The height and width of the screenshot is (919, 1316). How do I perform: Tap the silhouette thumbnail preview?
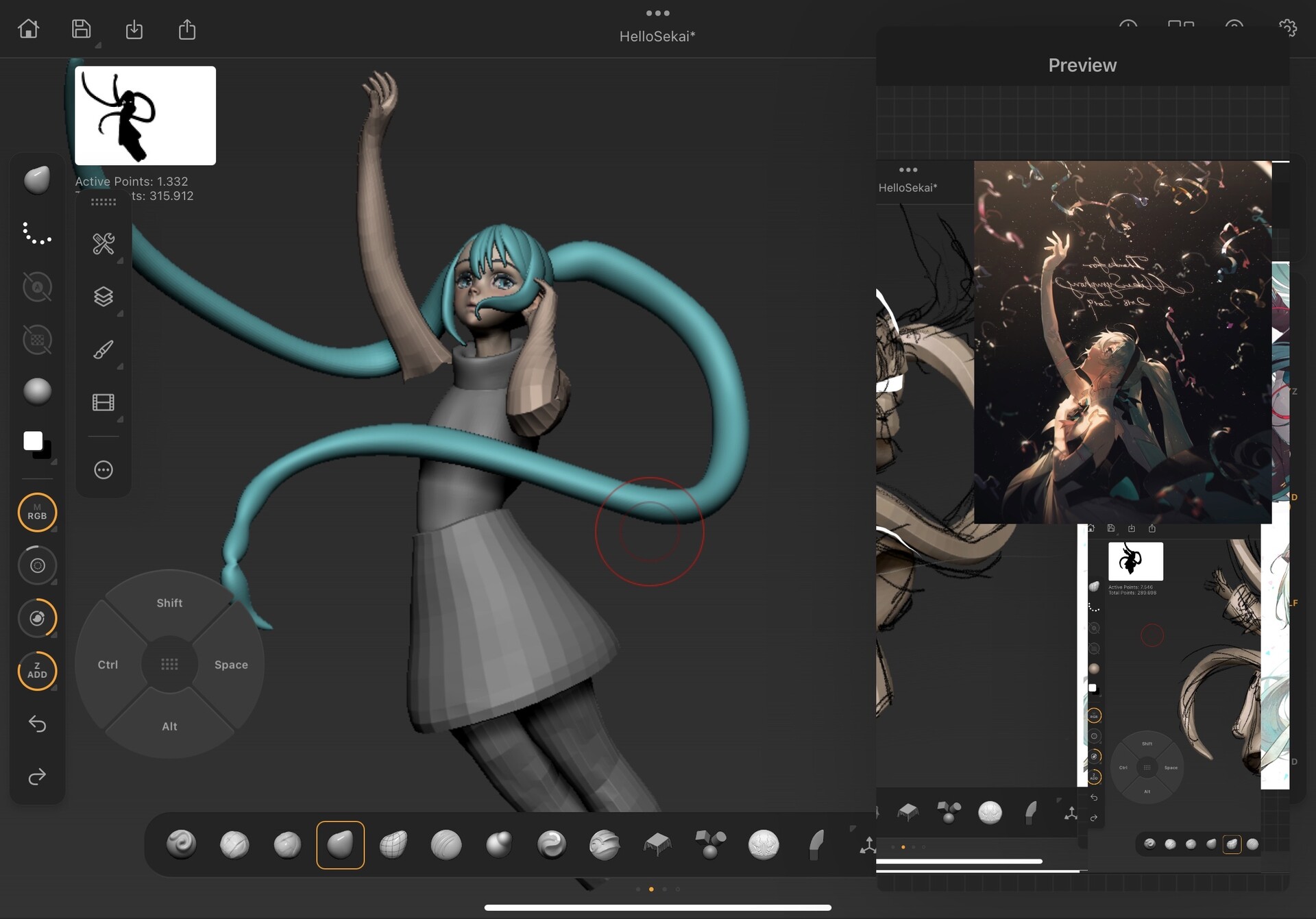(145, 115)
